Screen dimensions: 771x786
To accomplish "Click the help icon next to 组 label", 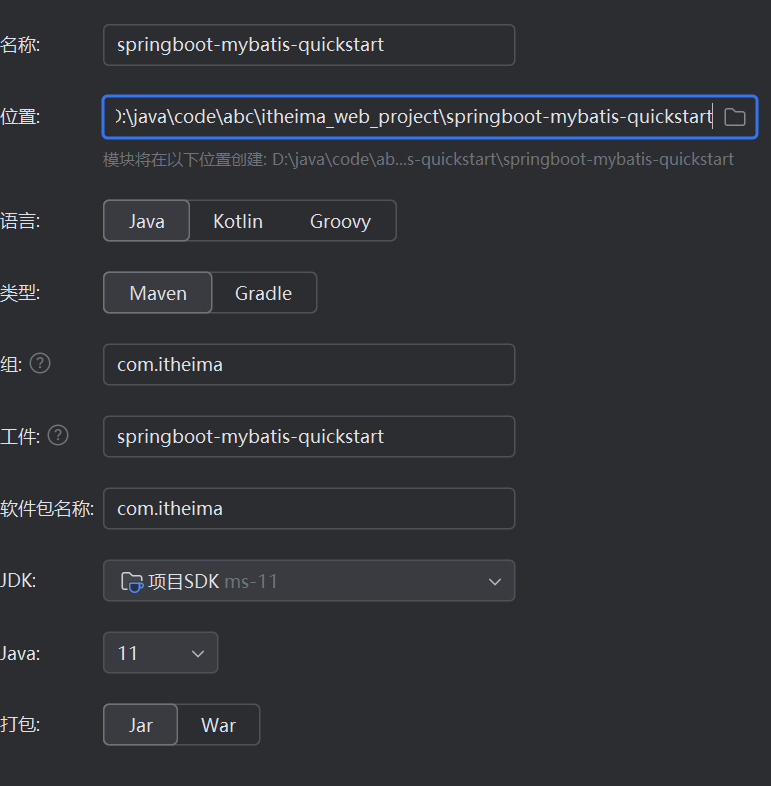I will click(x=40, y=363).
